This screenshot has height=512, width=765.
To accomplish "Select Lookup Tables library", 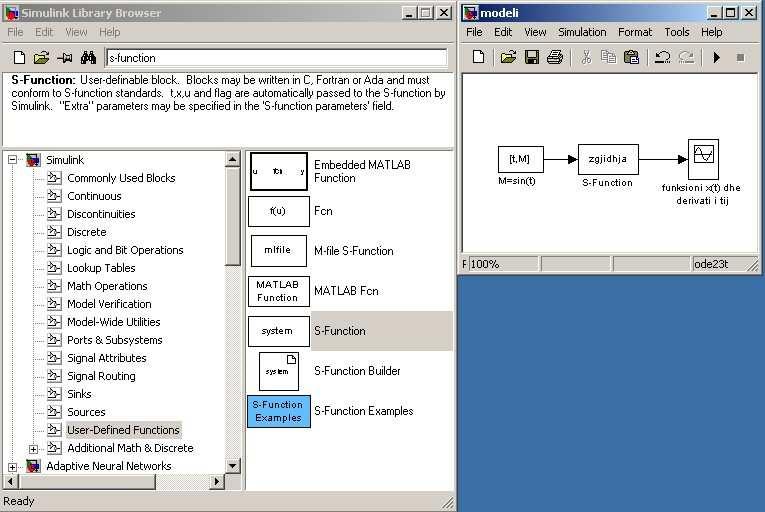I will [101, 268].
